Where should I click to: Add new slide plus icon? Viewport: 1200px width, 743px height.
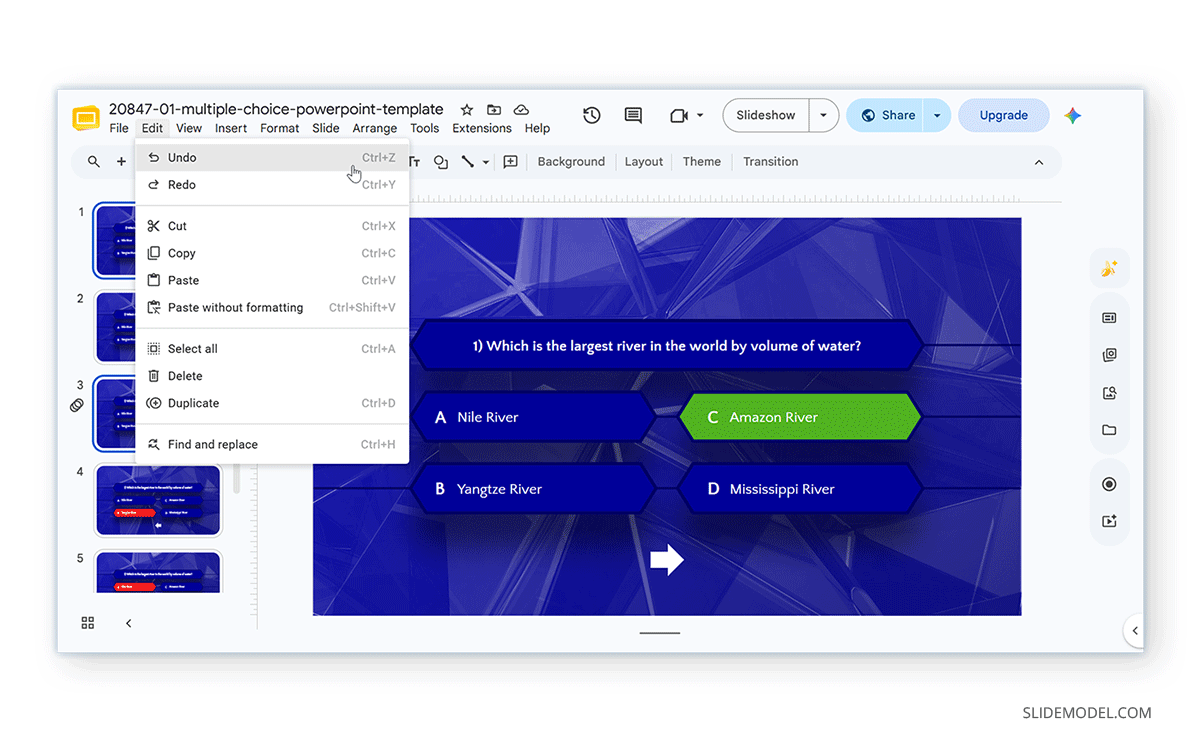point(121,162)
